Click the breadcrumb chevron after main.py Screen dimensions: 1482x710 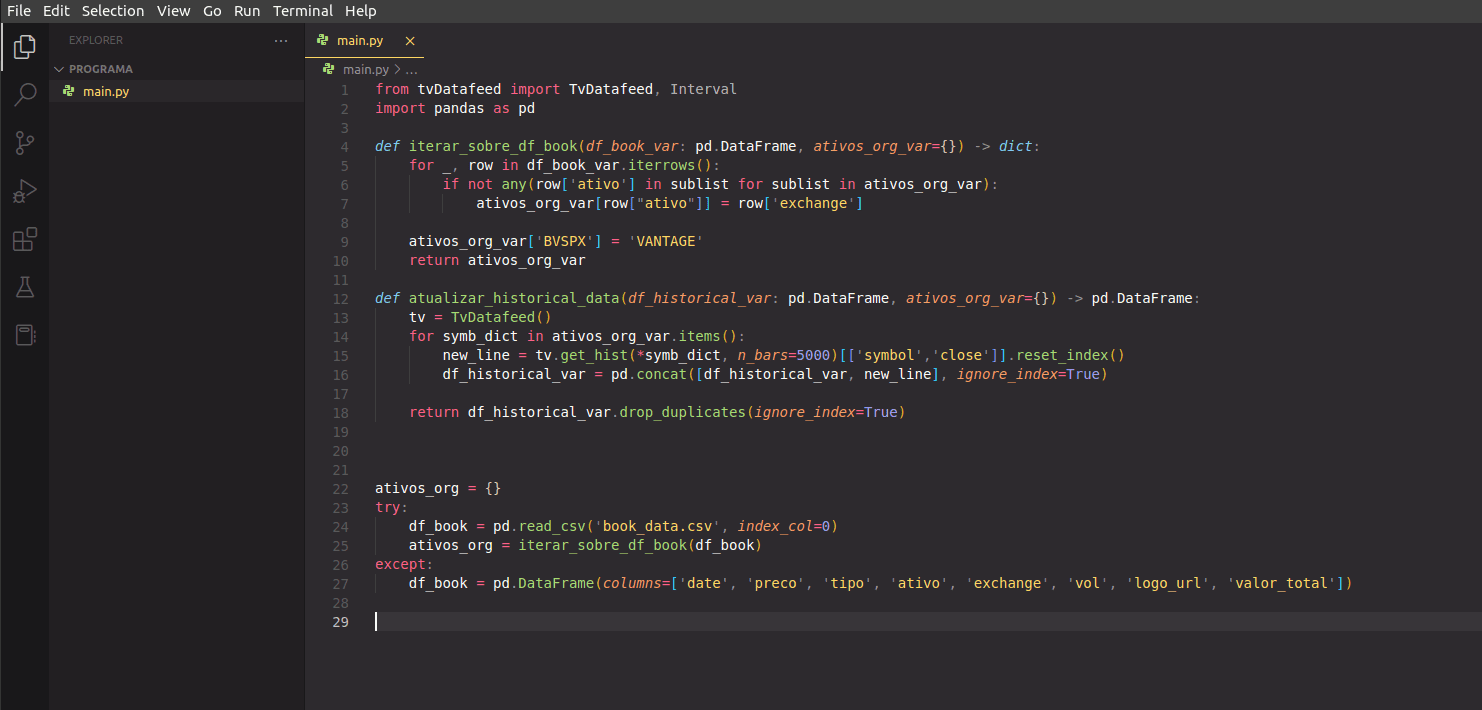pos(397,69)
